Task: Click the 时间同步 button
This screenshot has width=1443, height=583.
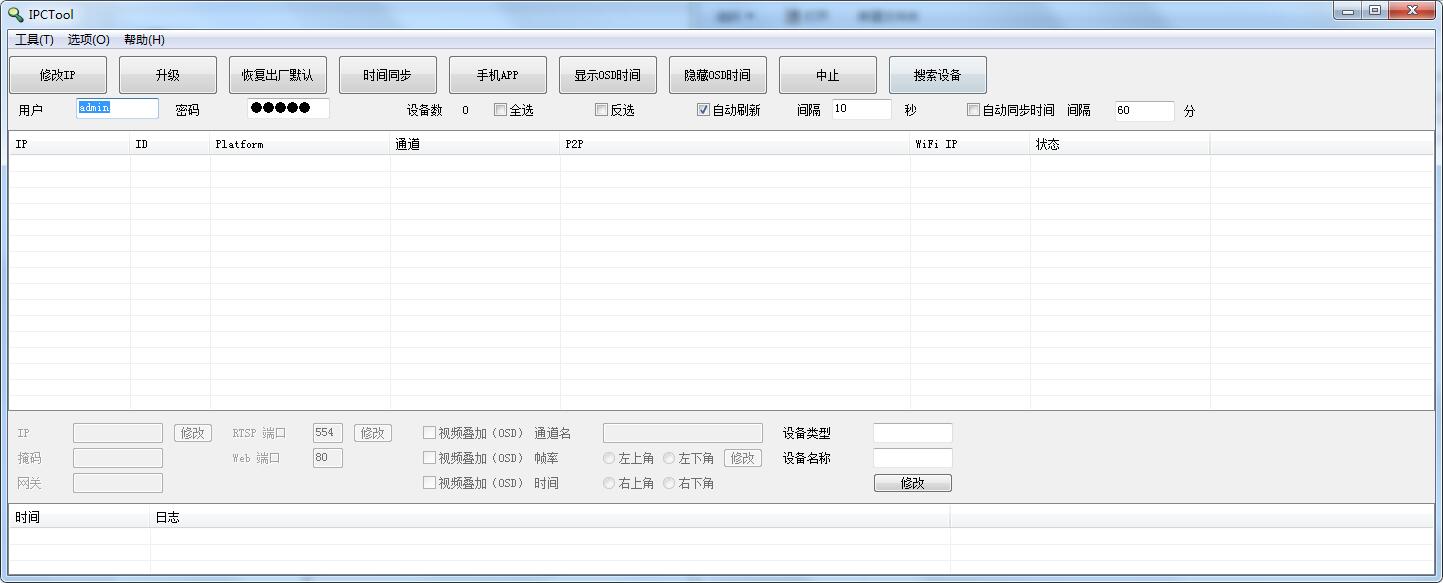Action: click(388, 75)
